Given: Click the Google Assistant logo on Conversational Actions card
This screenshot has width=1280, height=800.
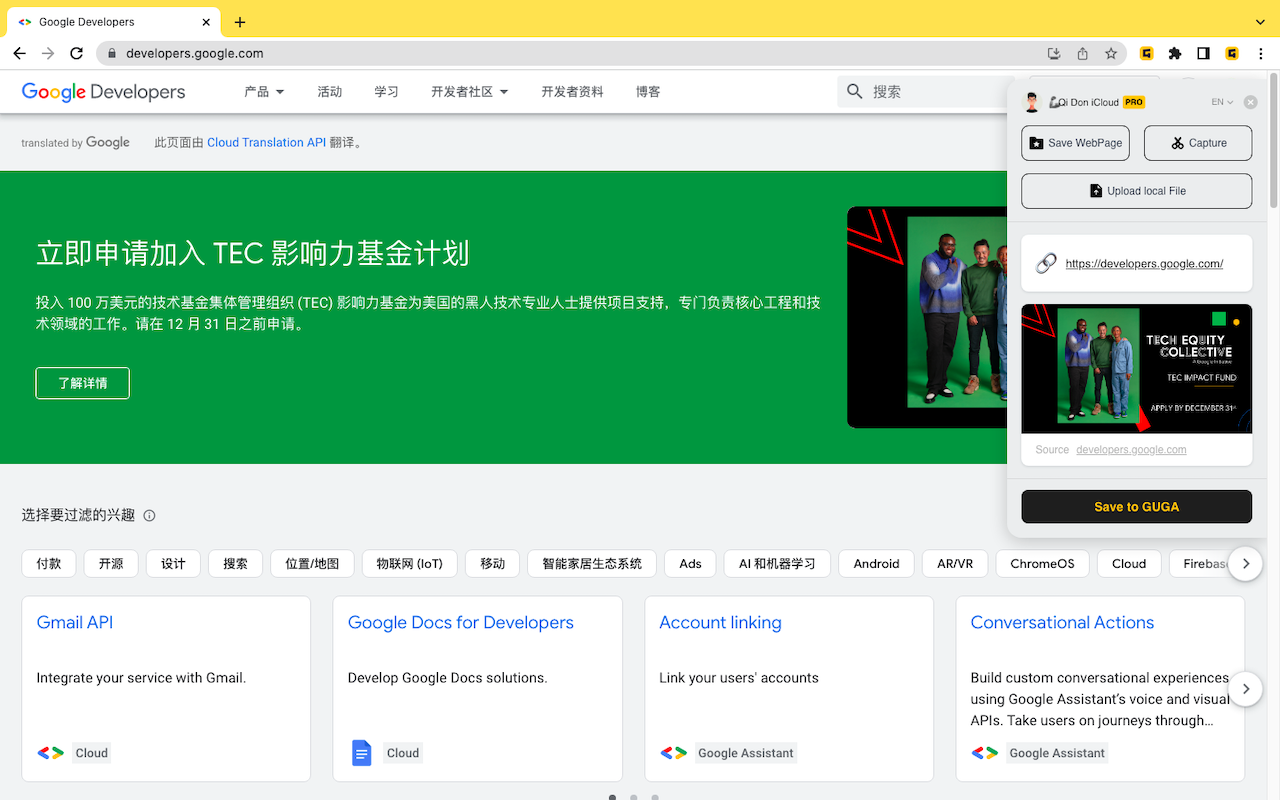Looking at the screenshot, I should coord(985,753).
